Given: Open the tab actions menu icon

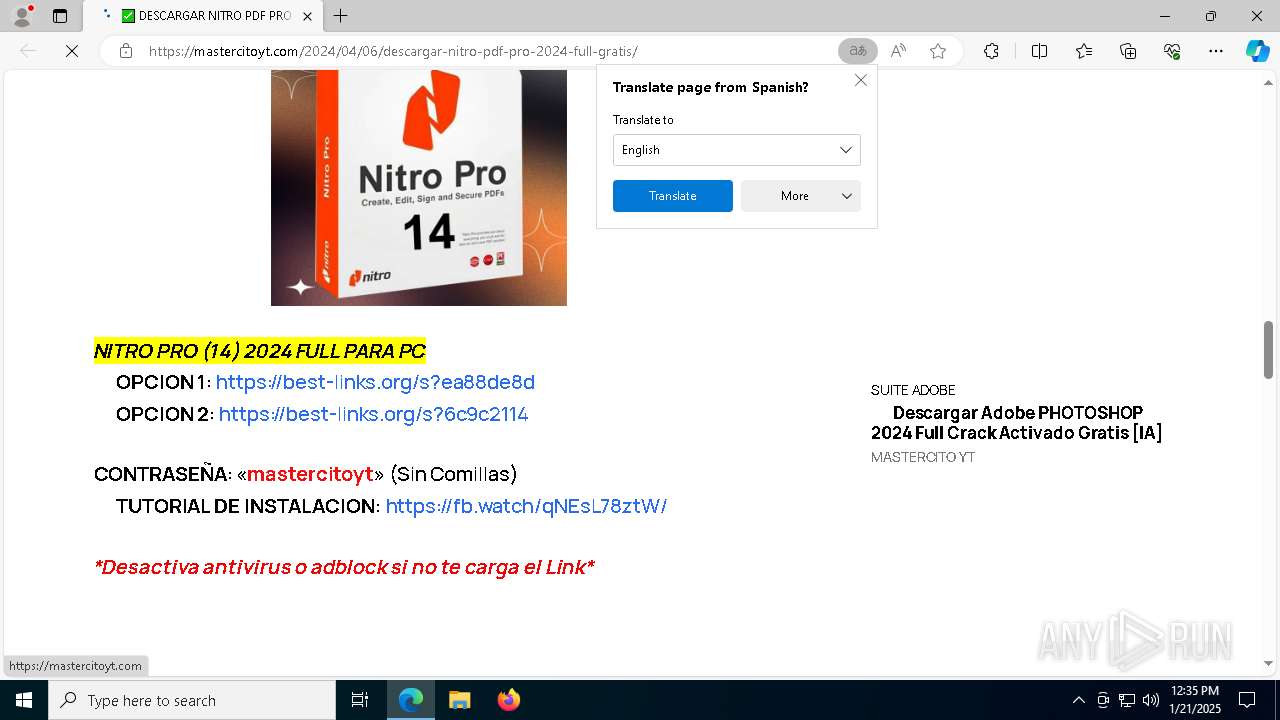Looking at the screenshot, I should [60, 16].
